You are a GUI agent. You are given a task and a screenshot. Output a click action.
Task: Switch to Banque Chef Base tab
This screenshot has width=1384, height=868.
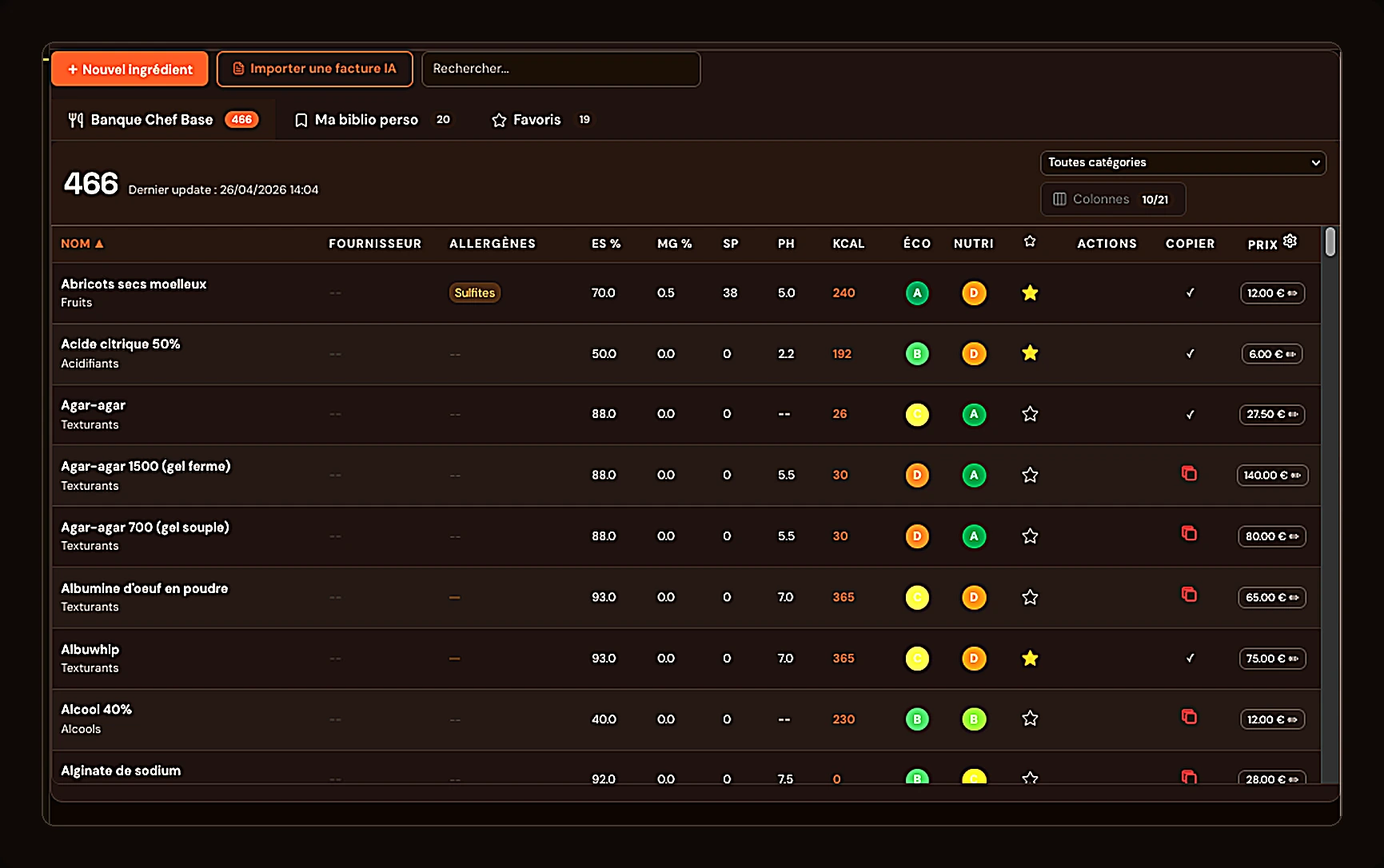coord(163,120)
